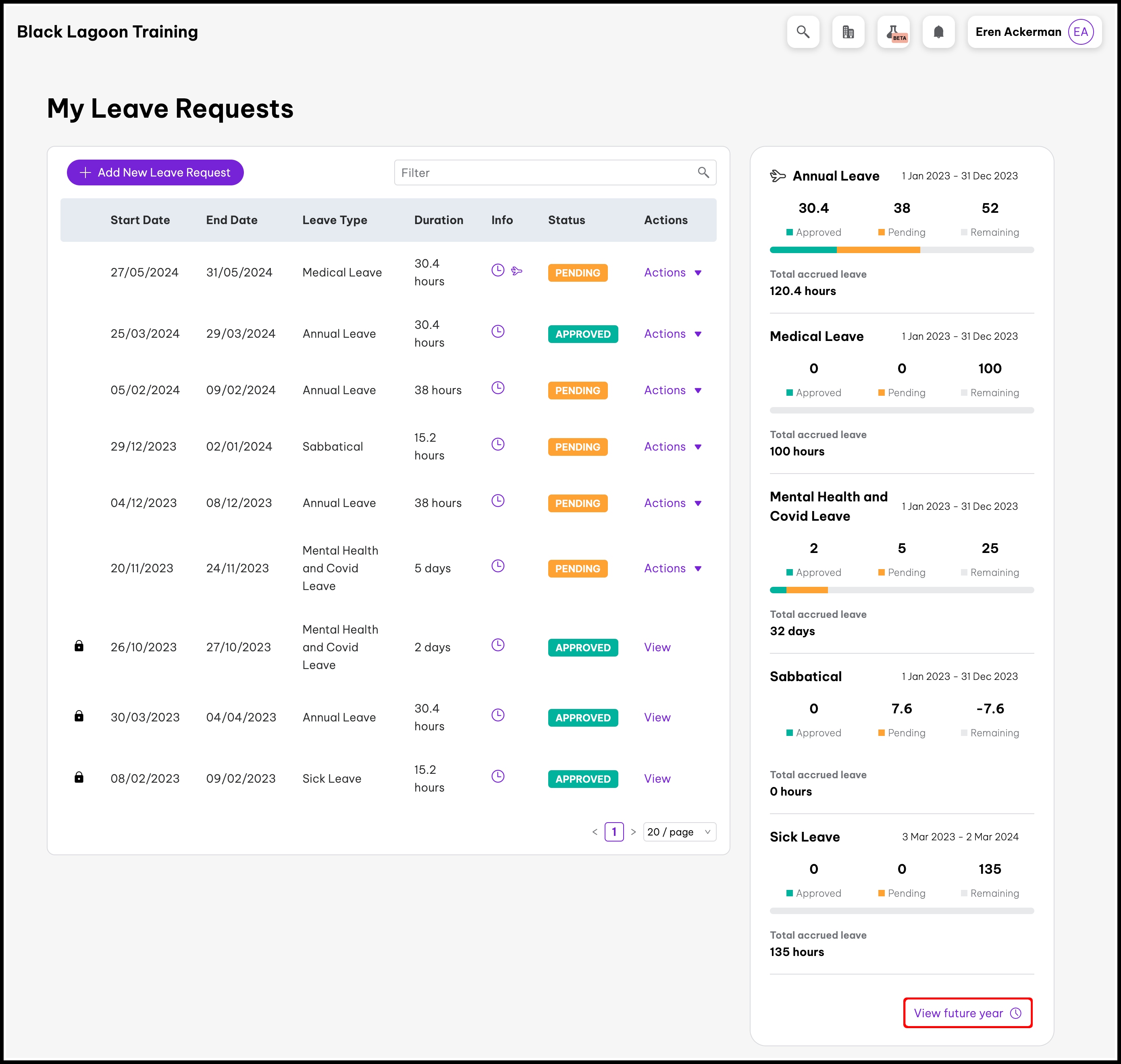
Task: Click the Annual Leave progress bar
Action: coord(901,249)
